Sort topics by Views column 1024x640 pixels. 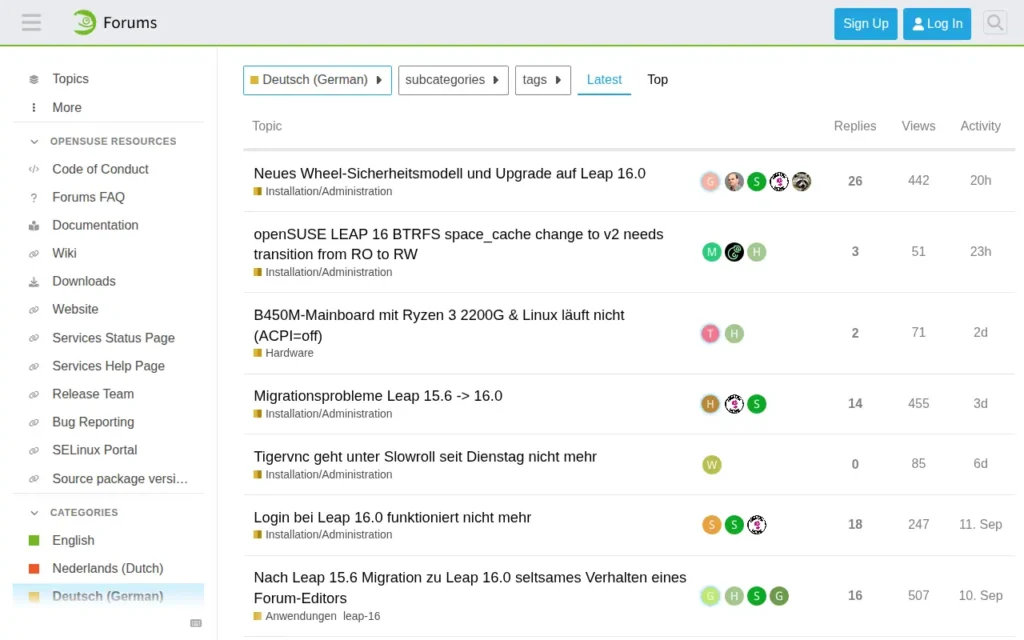[x=918, y=126]
